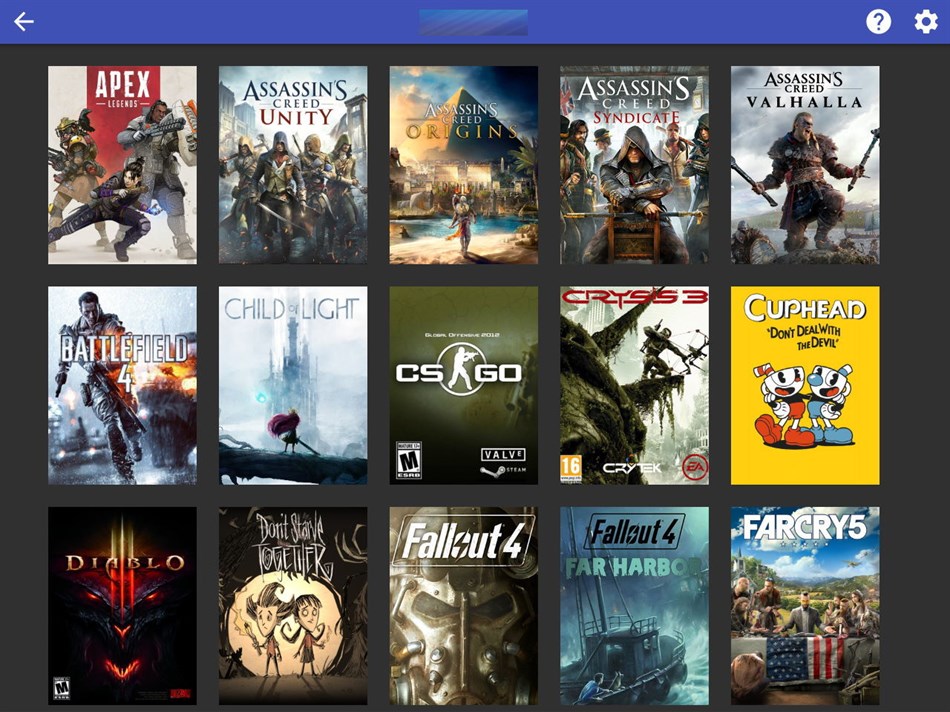Select Fallout 4 Far Harbor cover
Screen dimensions: 950x712
click(634, 606)
